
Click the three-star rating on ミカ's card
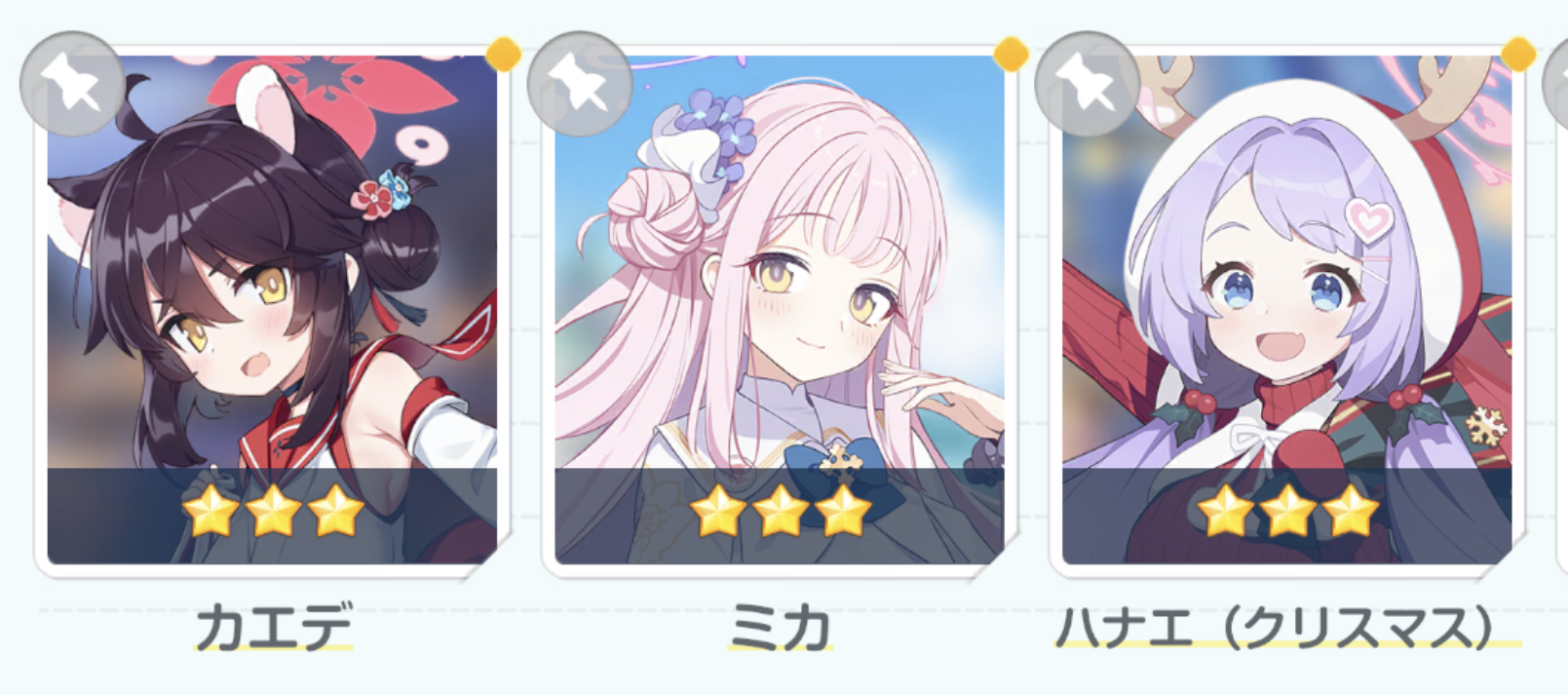coord(780,511)
